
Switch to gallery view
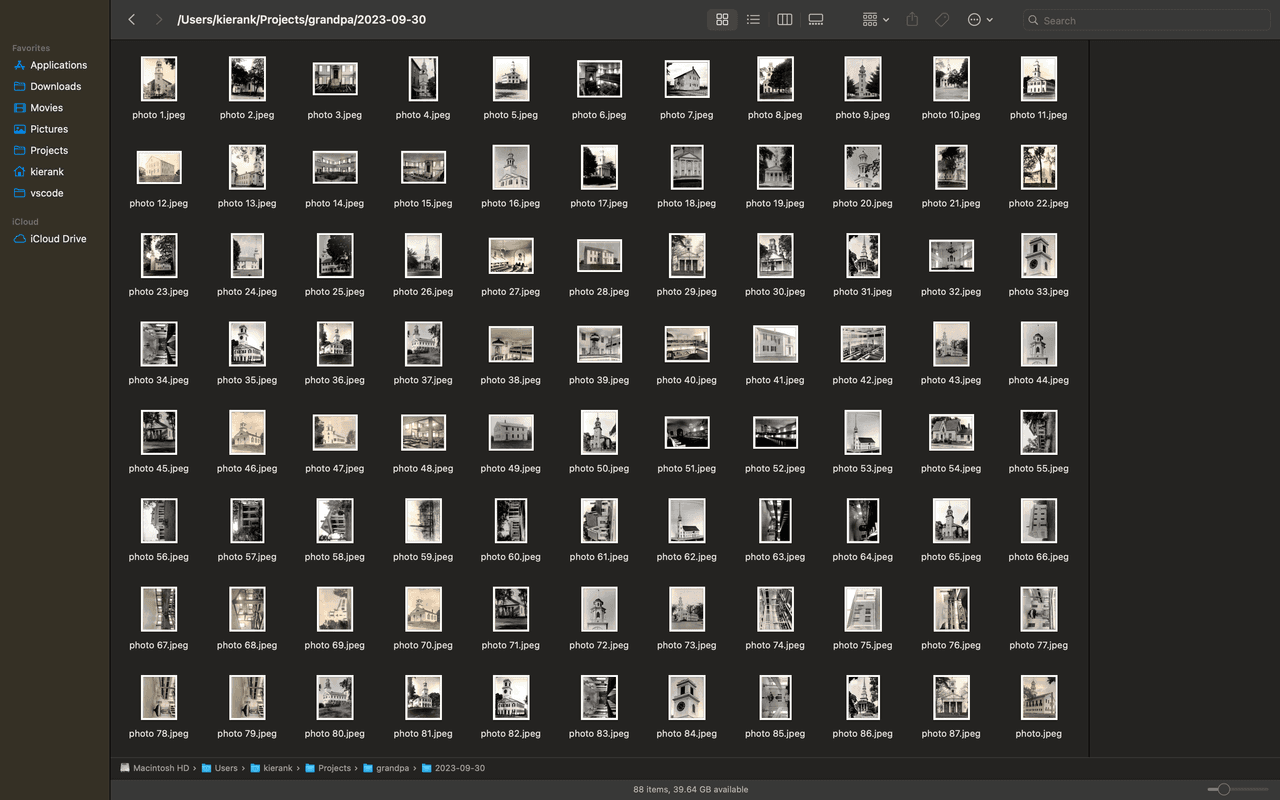pyautogui.click(x=816, y=20)
